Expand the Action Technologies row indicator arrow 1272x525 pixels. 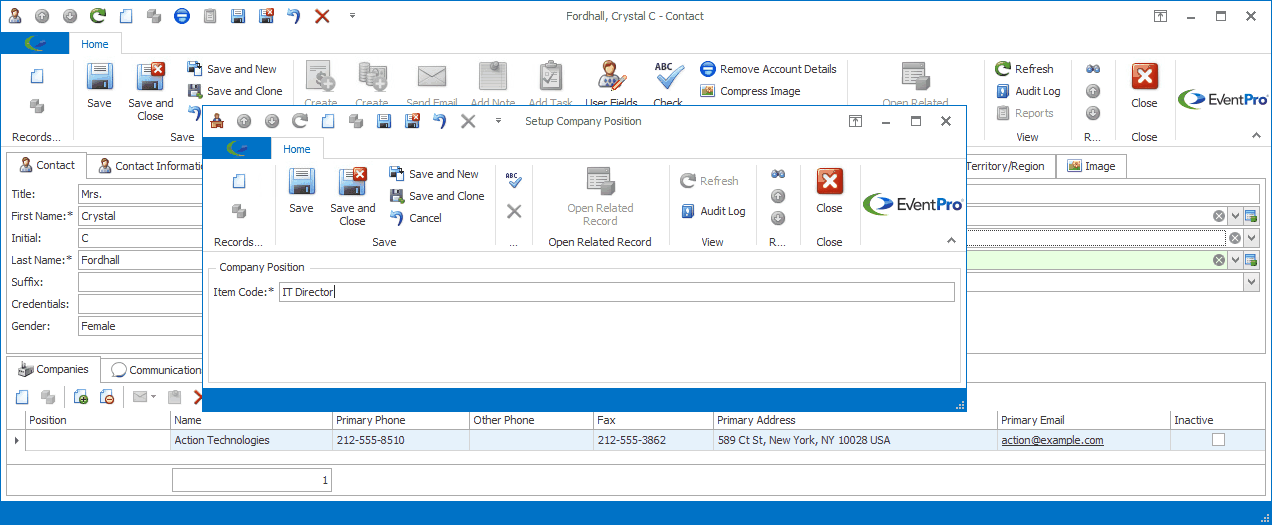[x=15, y=440]
